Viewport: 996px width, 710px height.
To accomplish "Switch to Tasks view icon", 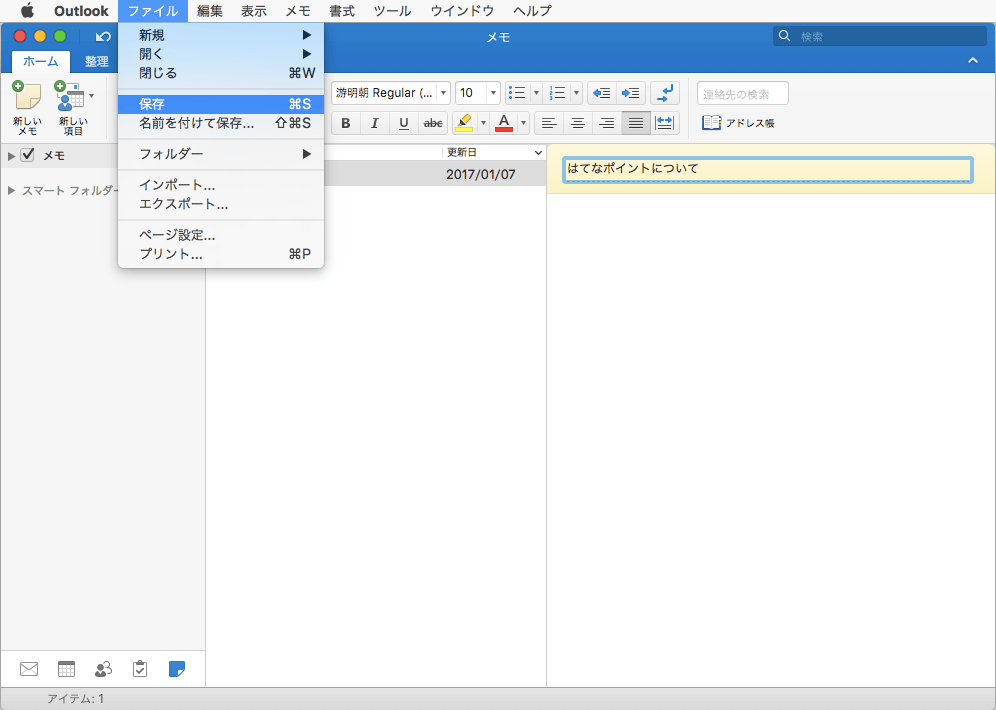I will pos(140,669).
